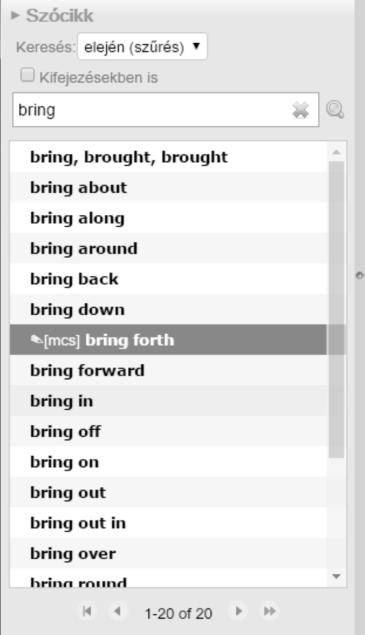Click the list scrollbar down arrow
Image resolution: width=365 pixels, height=635 pixels.
[336, 576]
